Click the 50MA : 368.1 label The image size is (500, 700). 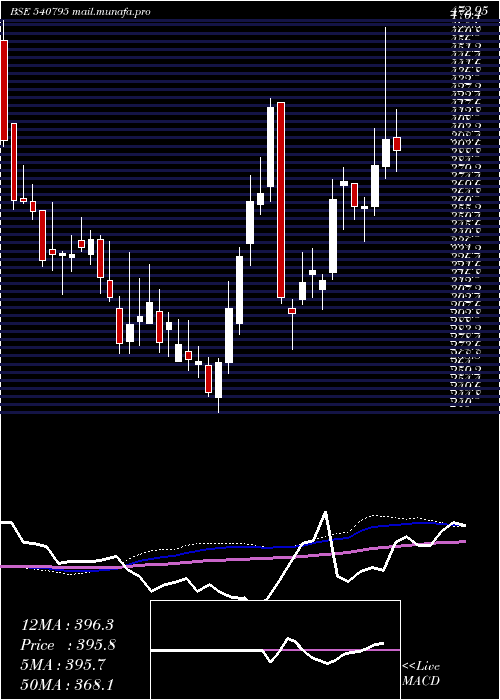pyautogui.click(x=67, y=685)
